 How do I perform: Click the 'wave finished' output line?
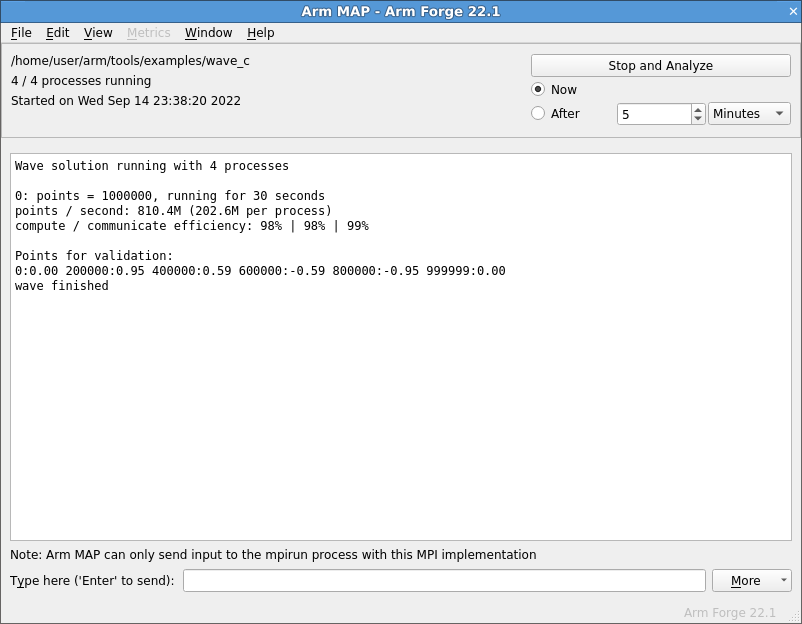61,285
